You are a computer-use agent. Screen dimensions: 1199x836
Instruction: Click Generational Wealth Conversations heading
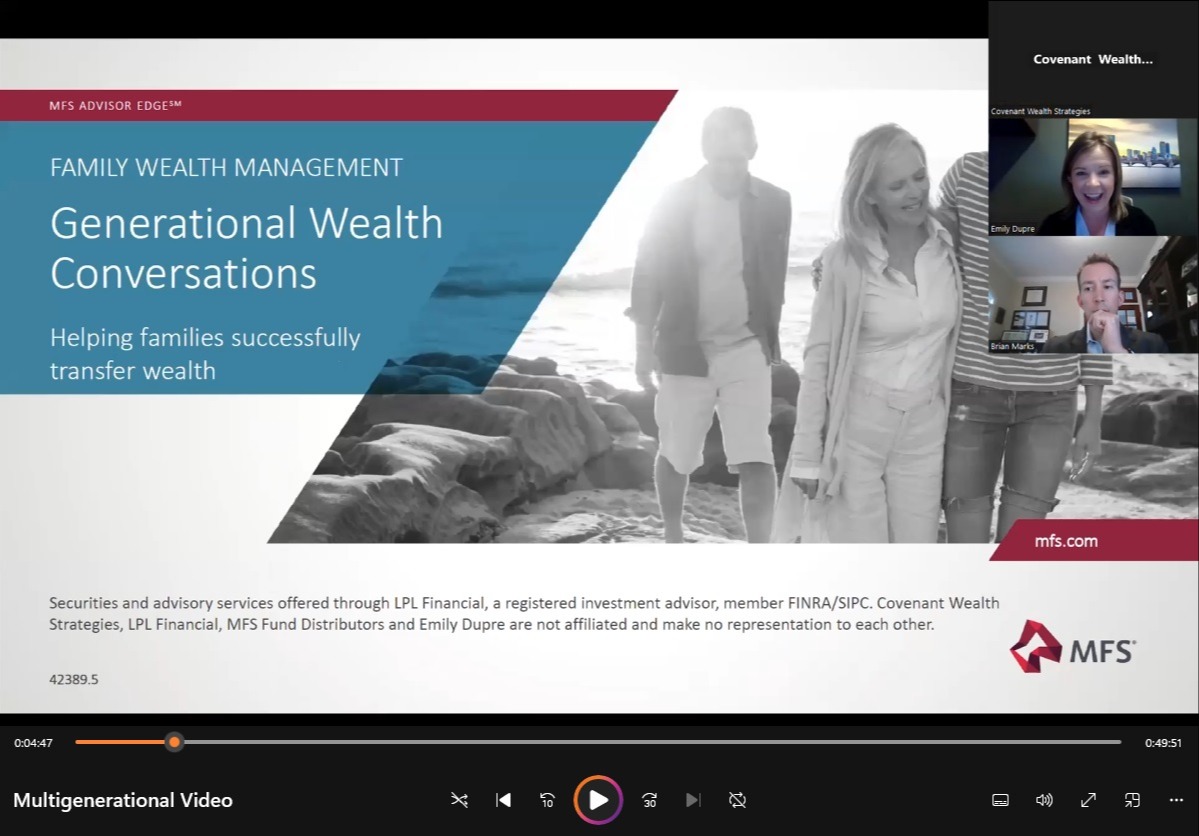(246, 248)
